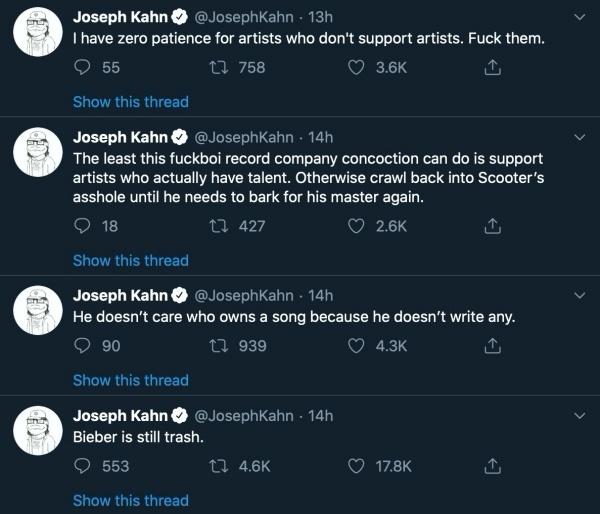Reply to the tweet with 553 replies
Viewport: 600px width, 514px height.
pos(83,466)
